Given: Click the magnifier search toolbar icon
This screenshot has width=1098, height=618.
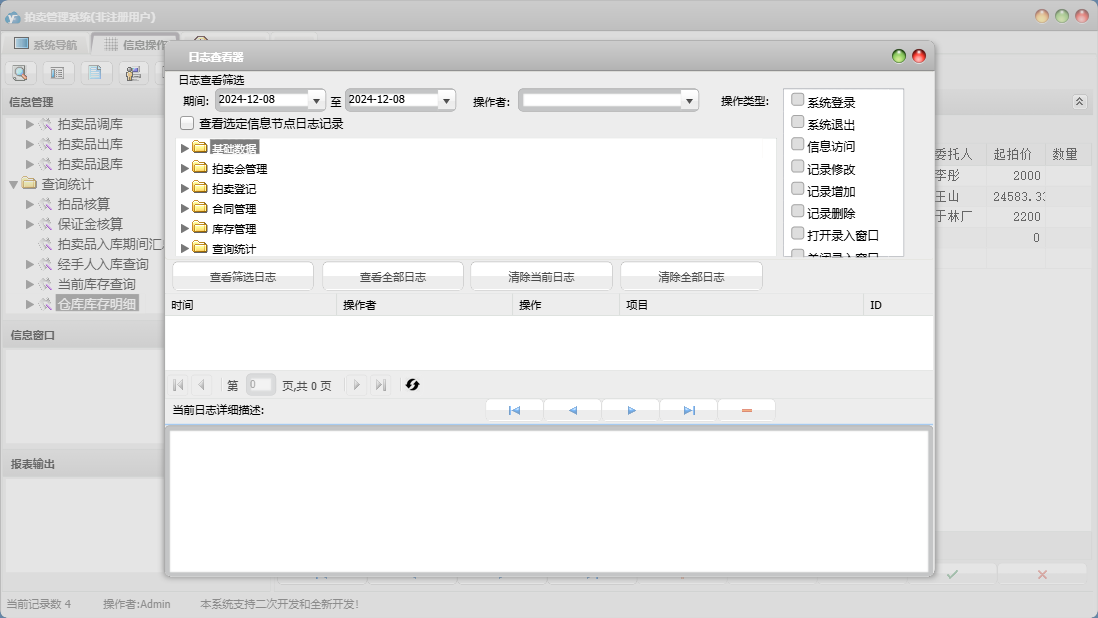Looking at the screenshot, I should (x=20, y=72).
